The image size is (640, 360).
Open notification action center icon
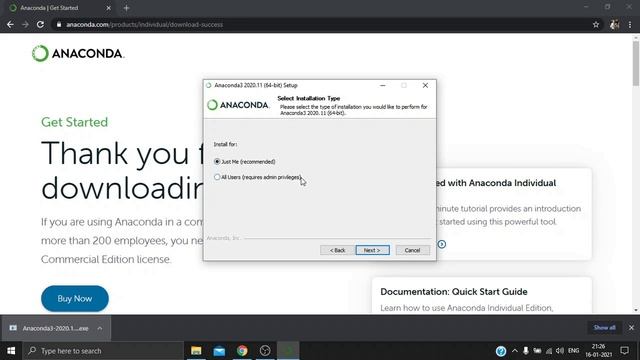point(624,351)
